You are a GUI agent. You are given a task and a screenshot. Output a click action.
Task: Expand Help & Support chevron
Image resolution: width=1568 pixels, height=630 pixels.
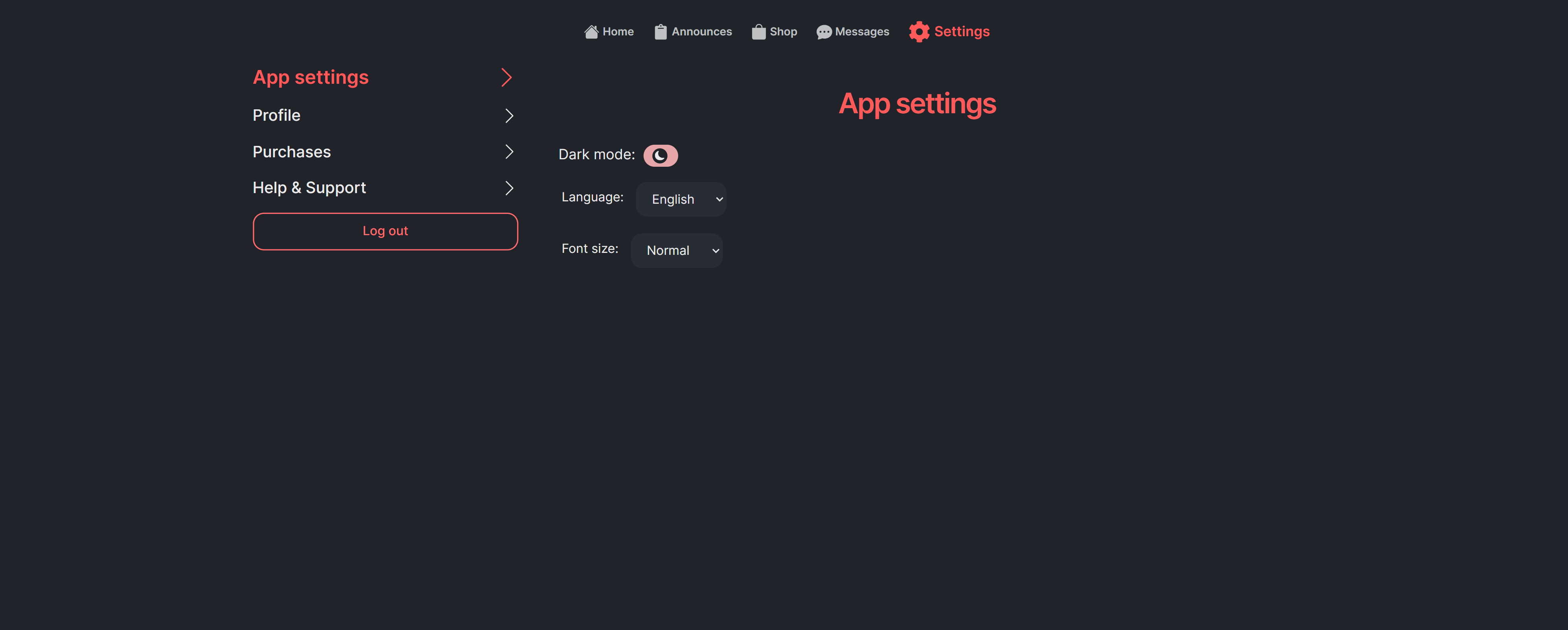pos(509,188)
